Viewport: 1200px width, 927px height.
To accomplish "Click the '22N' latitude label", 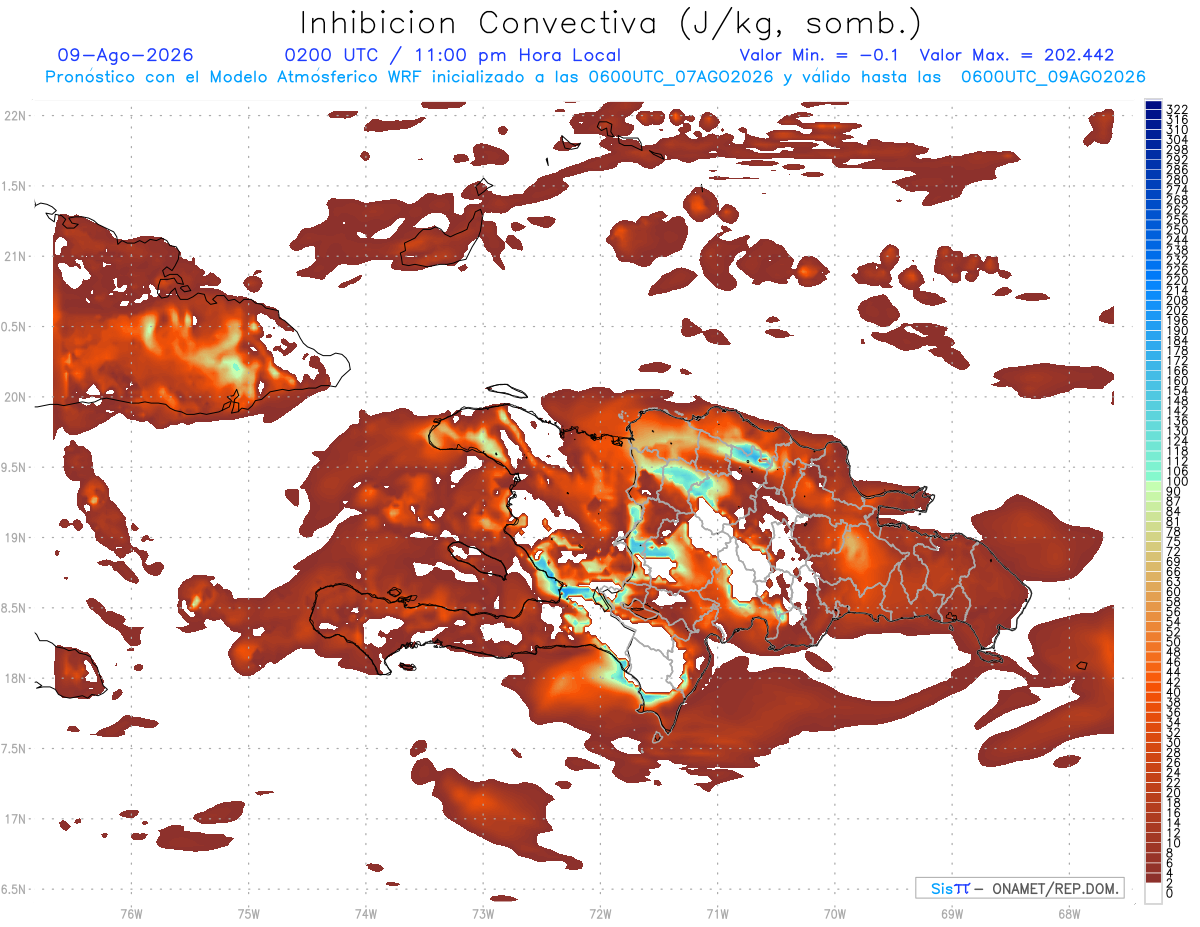I will (16, 116).
